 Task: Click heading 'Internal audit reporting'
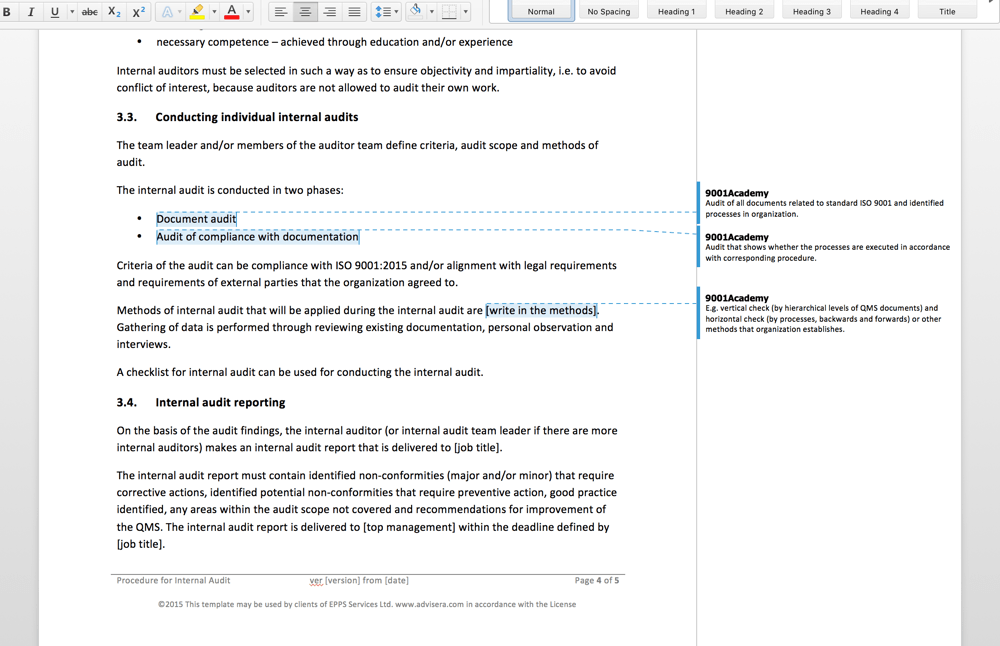coord(220,402)
